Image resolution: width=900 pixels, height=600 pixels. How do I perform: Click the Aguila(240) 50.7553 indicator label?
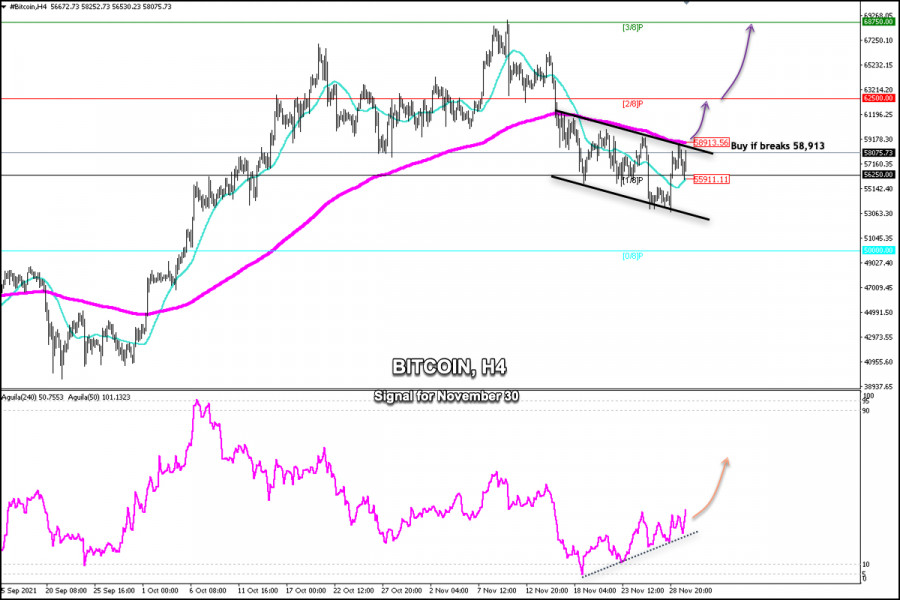click(33, 397)
